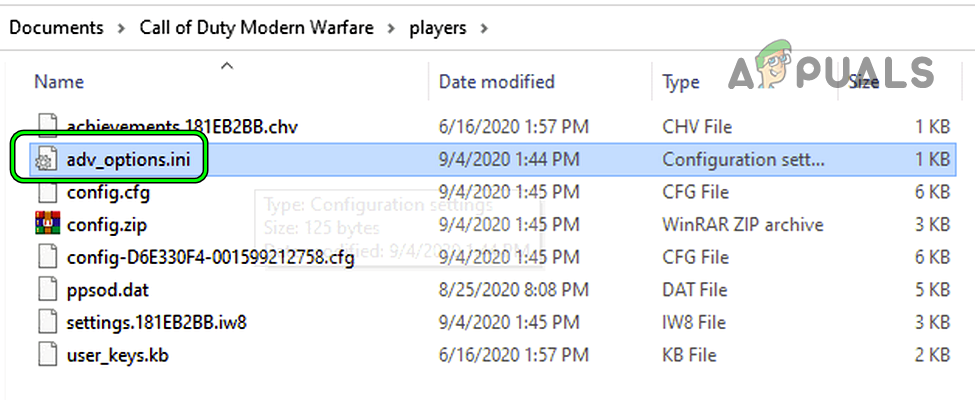Select the adv_options.ini gear icon

click(45, 160)
